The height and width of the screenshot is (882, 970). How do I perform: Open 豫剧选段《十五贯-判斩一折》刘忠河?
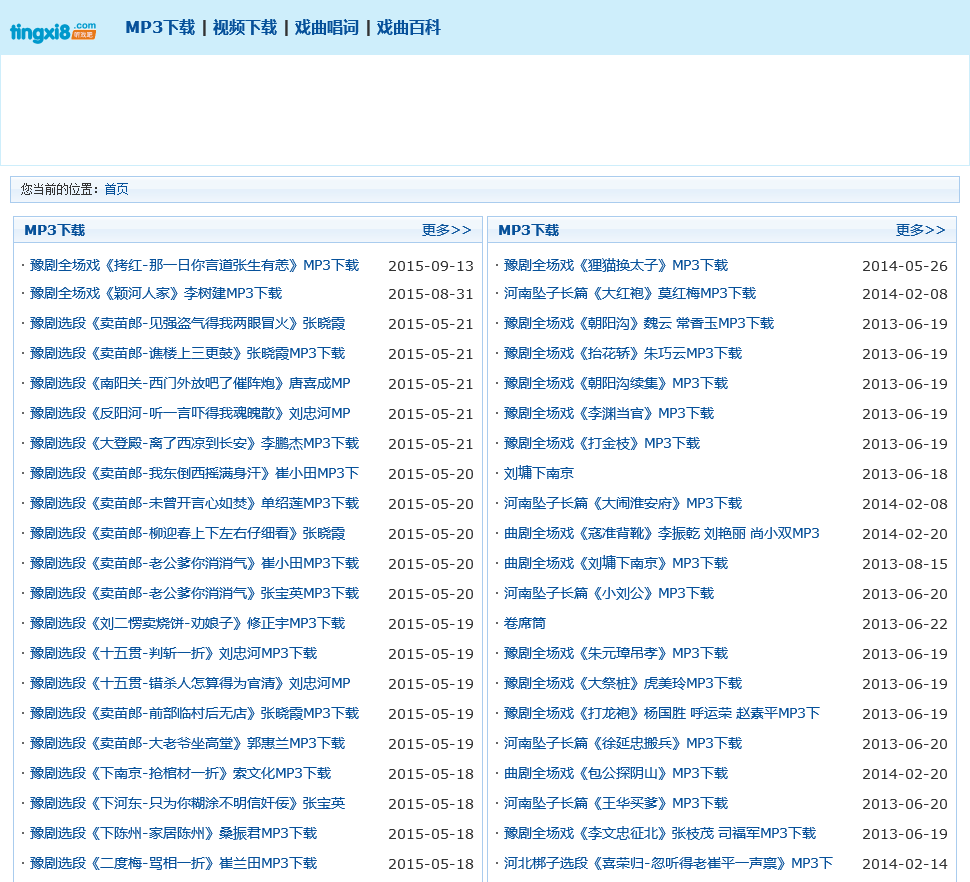173,653
